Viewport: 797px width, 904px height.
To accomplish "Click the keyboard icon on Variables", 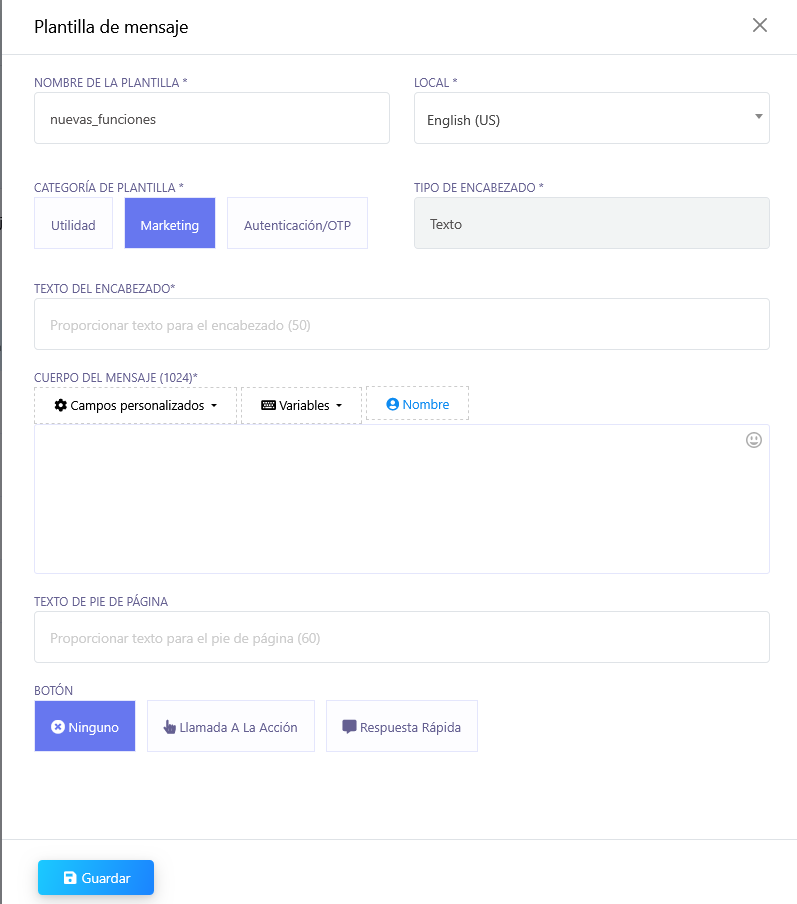I will (268, 405).
